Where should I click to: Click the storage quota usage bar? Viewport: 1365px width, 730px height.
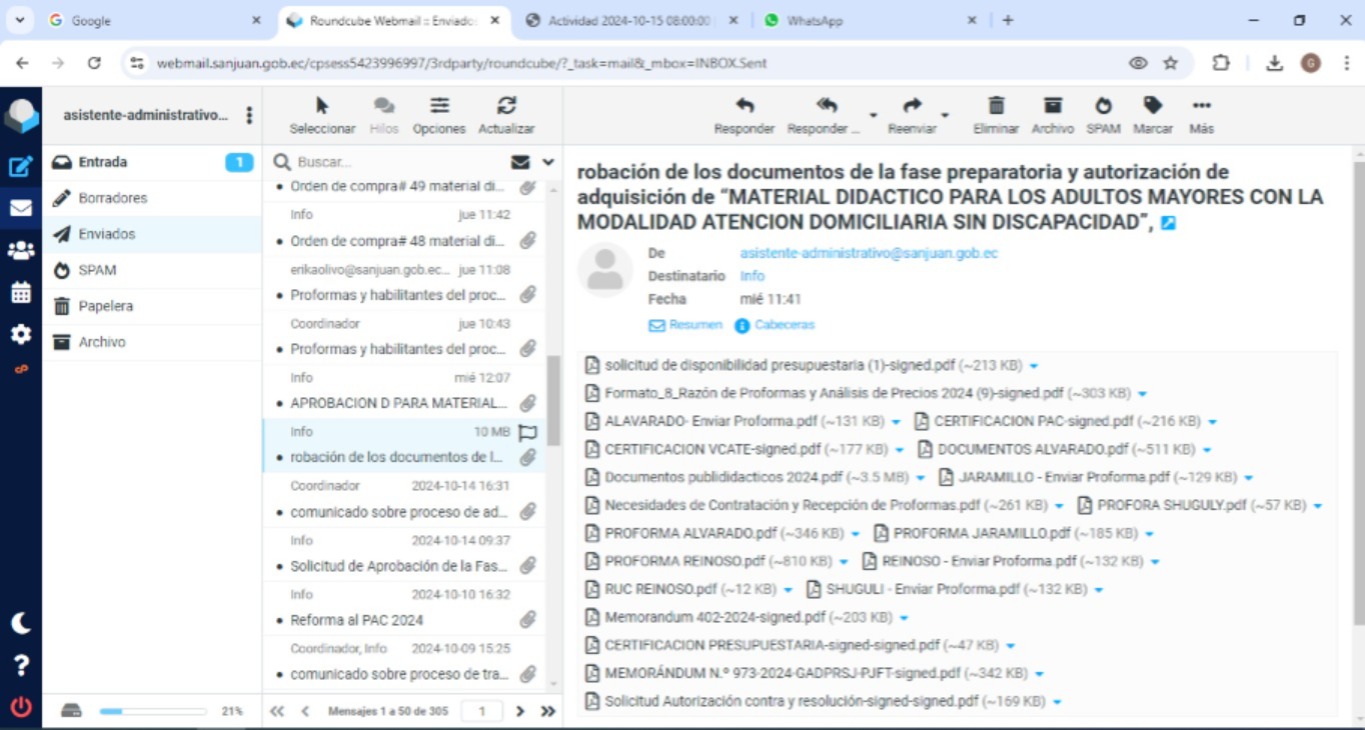(152, 711)
